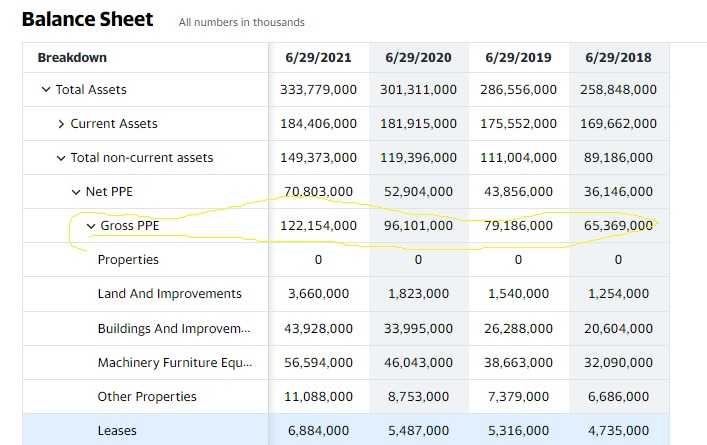The image size is (707, 445).
Task: Click the Breakdown column header
Action: [x=72, y=57]
